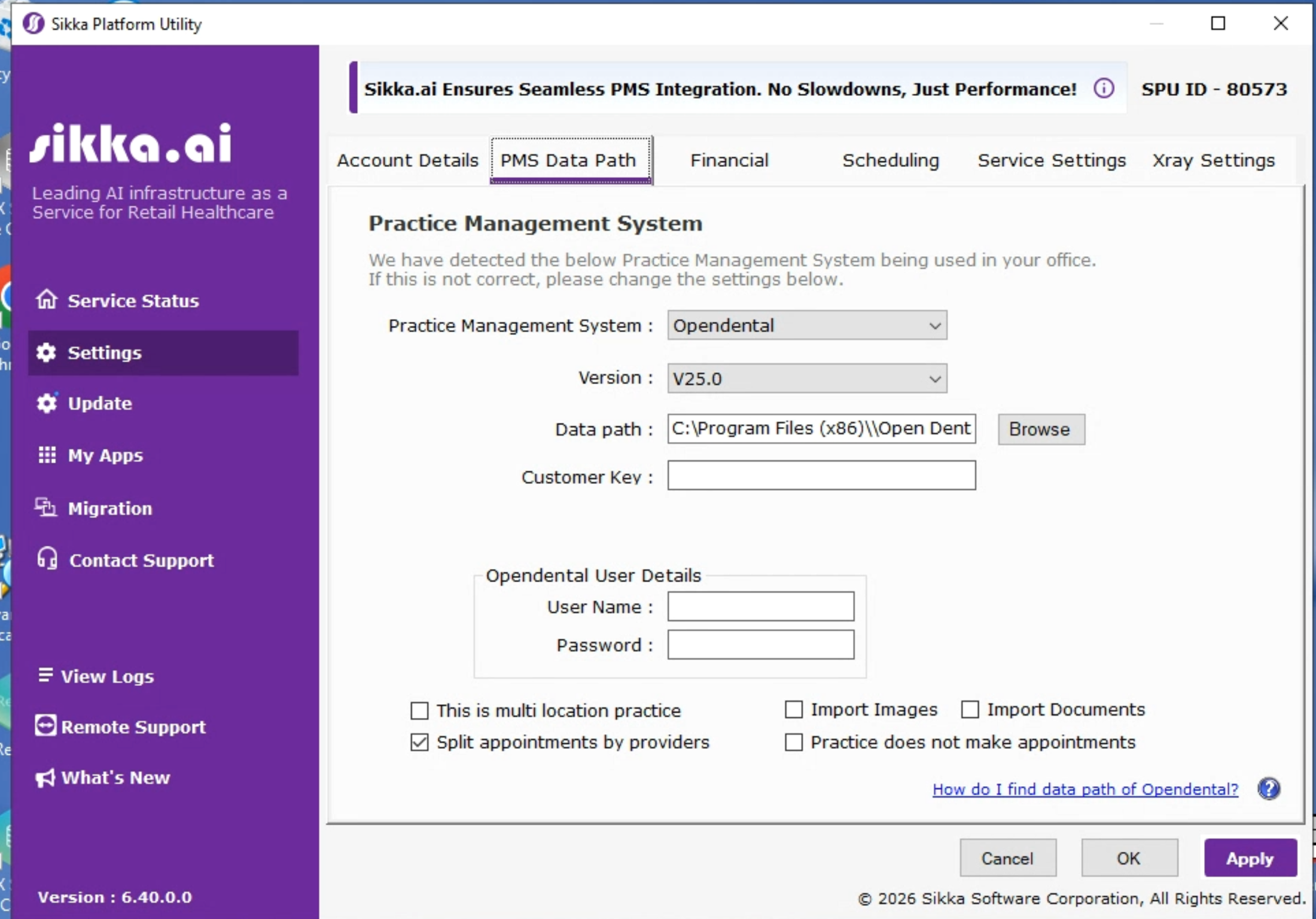
Task: Open the Practice Management System dropdown
Action: [x=807, y=325]
